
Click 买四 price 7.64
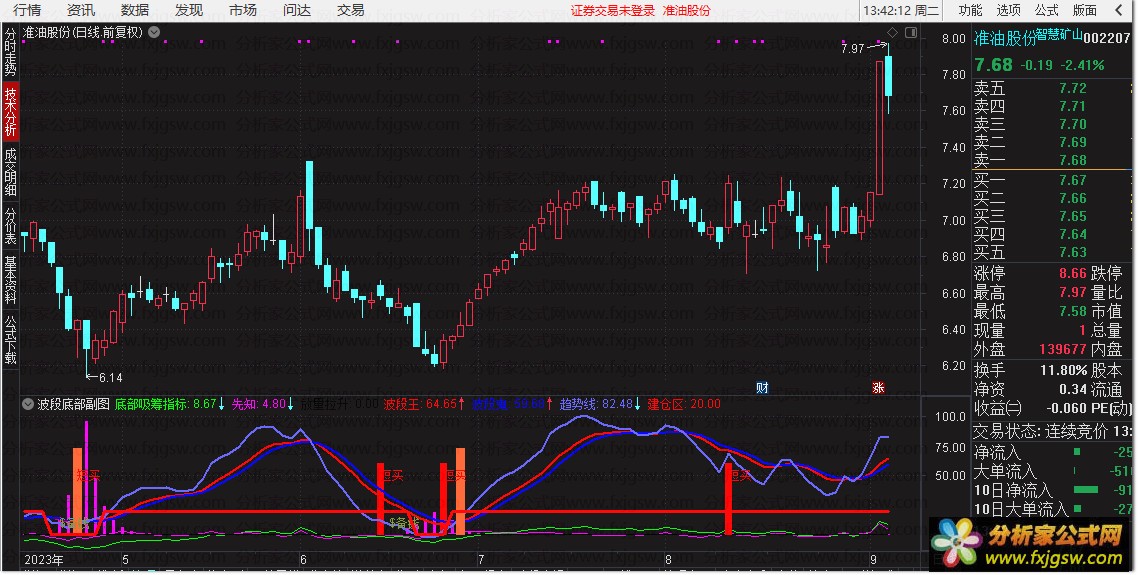coord(1072,234)
